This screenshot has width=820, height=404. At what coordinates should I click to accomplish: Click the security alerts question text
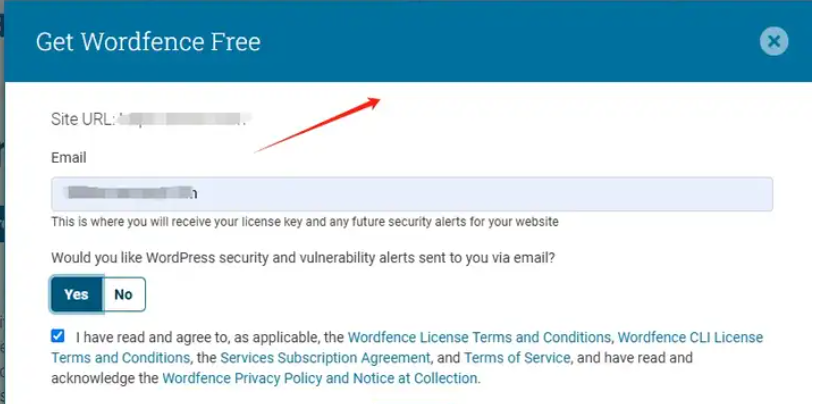pos(302,258)
